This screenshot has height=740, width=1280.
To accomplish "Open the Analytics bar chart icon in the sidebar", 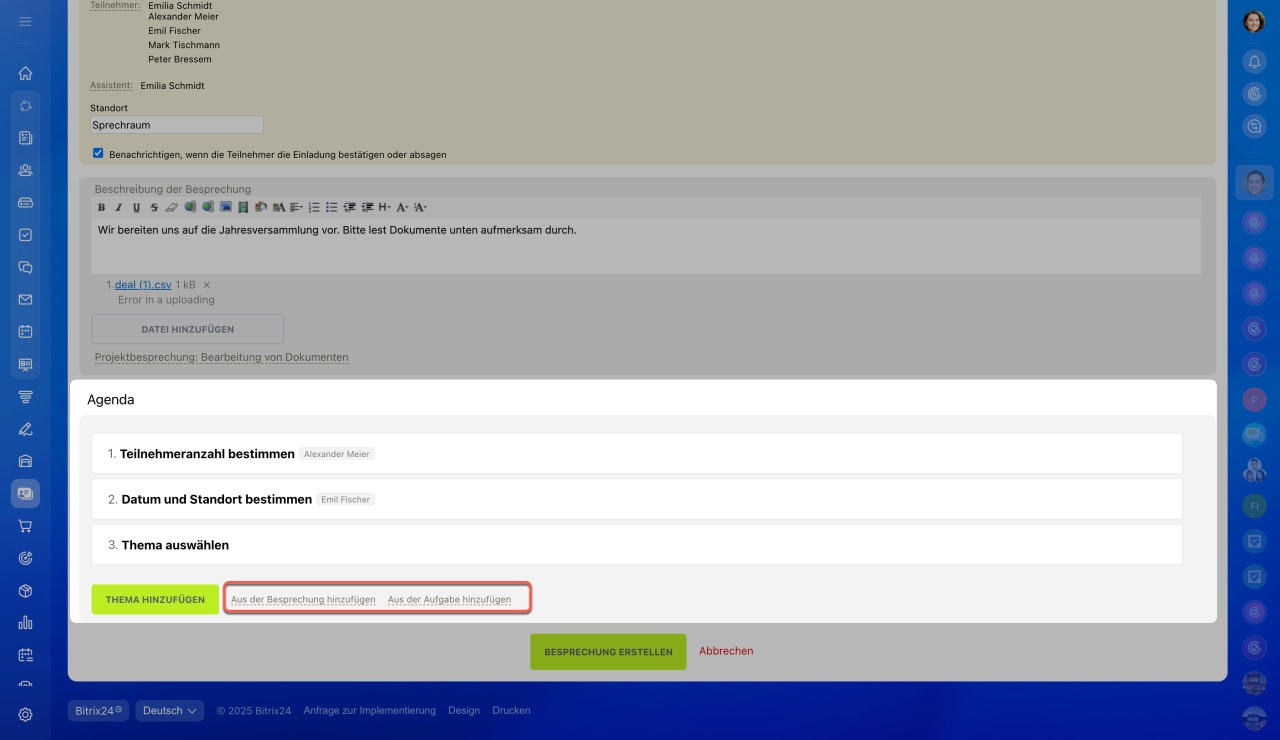I will 25,622.
